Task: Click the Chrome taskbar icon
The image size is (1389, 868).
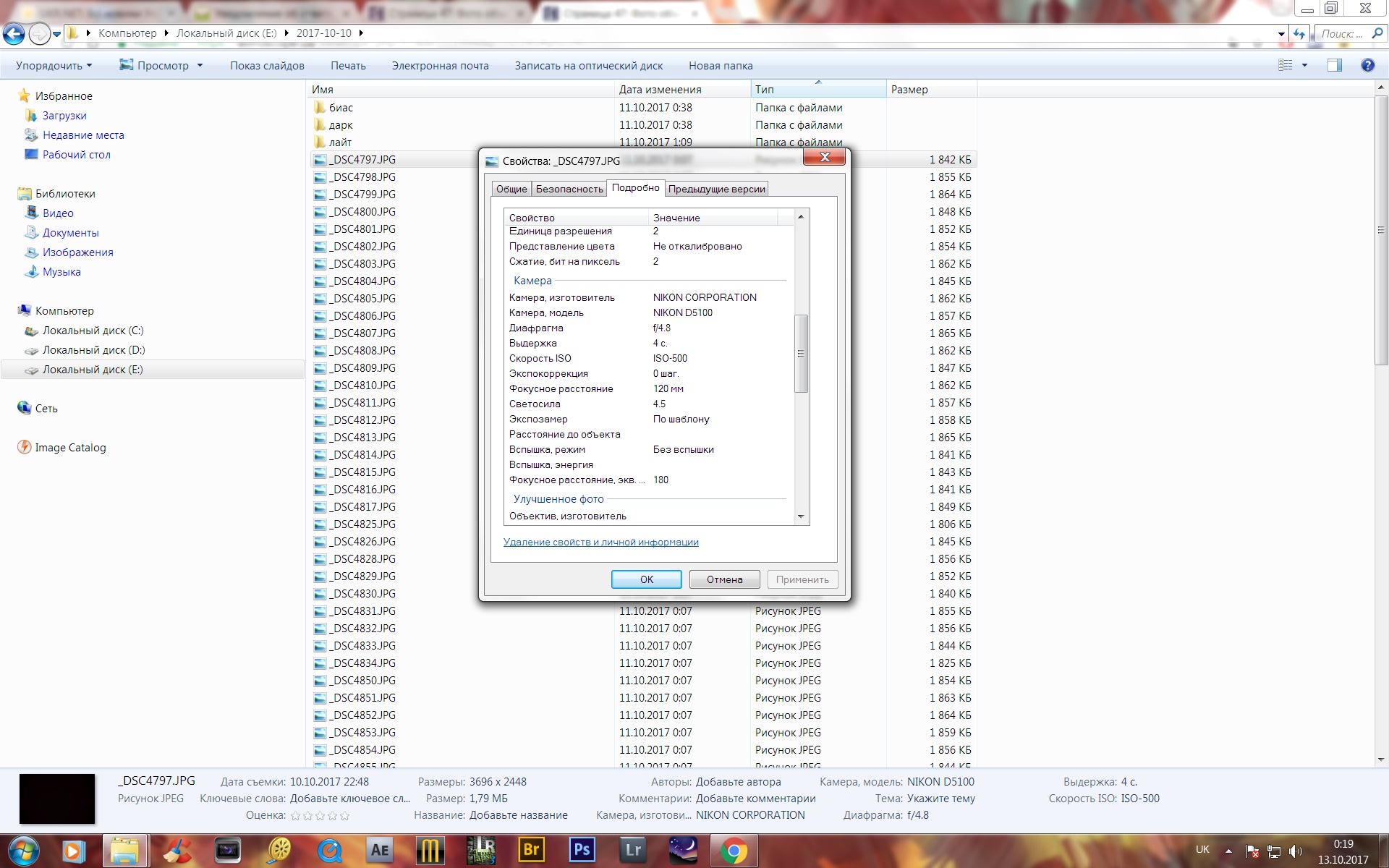Action: click(x=734, y=850)
